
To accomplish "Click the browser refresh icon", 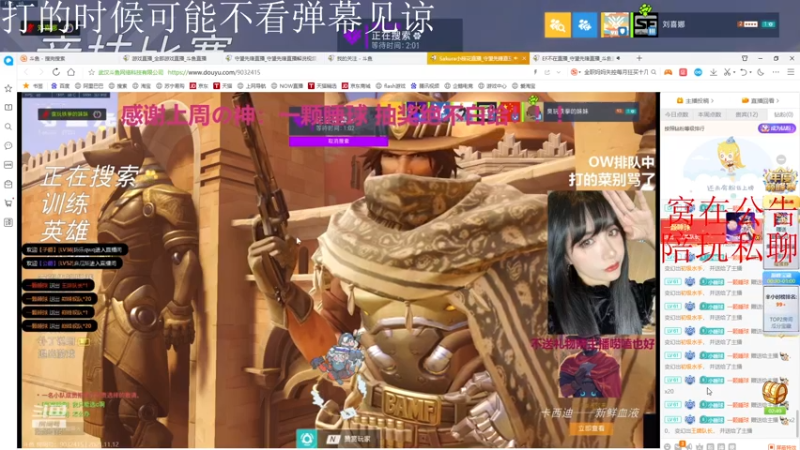I will pyautogui.click(x=56, y=72).
